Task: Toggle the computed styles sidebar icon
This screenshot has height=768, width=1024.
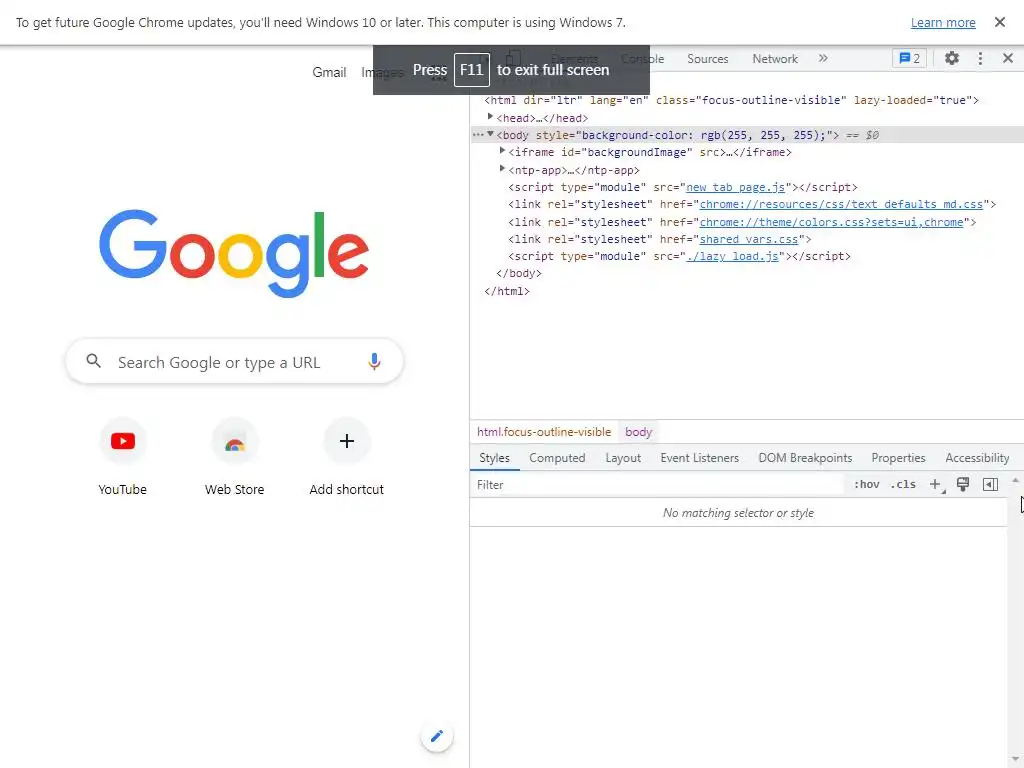Action: [x=990, y=484]
